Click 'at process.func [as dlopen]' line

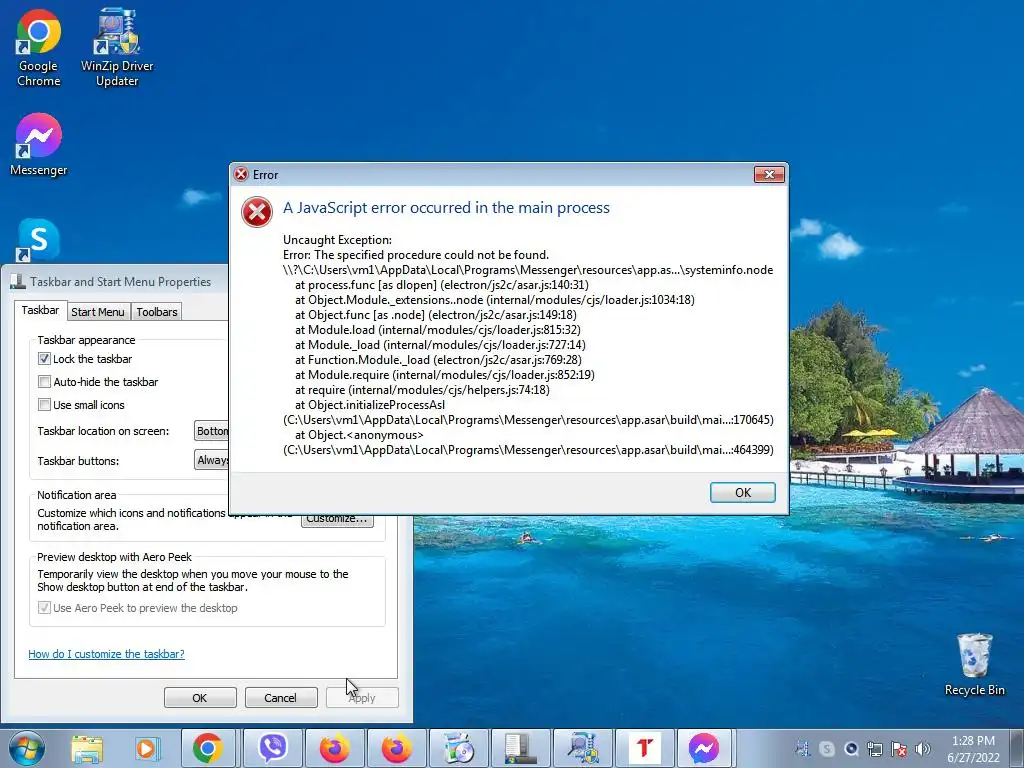tap(441, 285)
